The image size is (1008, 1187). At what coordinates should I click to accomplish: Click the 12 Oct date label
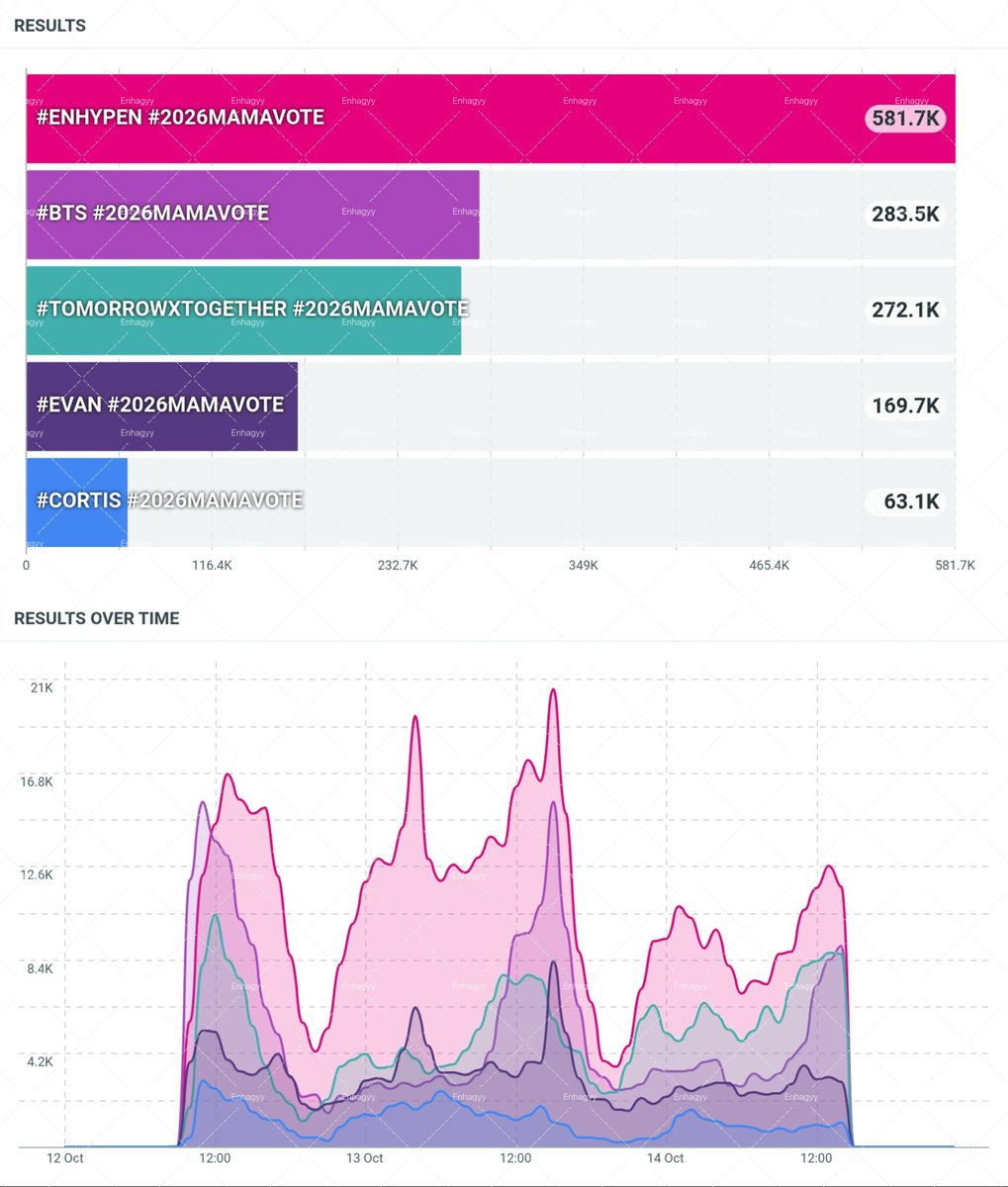[x=65, y=1158]
